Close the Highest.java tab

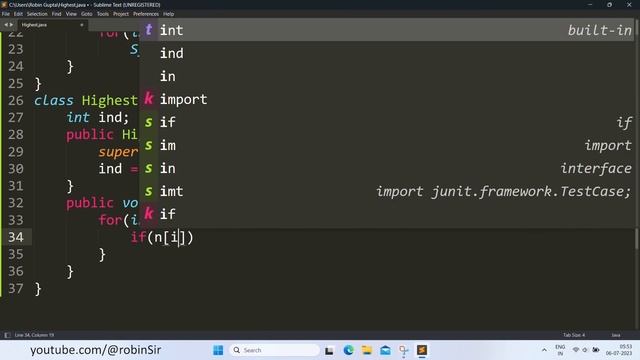pyautogui.click(x=82, y=25)
